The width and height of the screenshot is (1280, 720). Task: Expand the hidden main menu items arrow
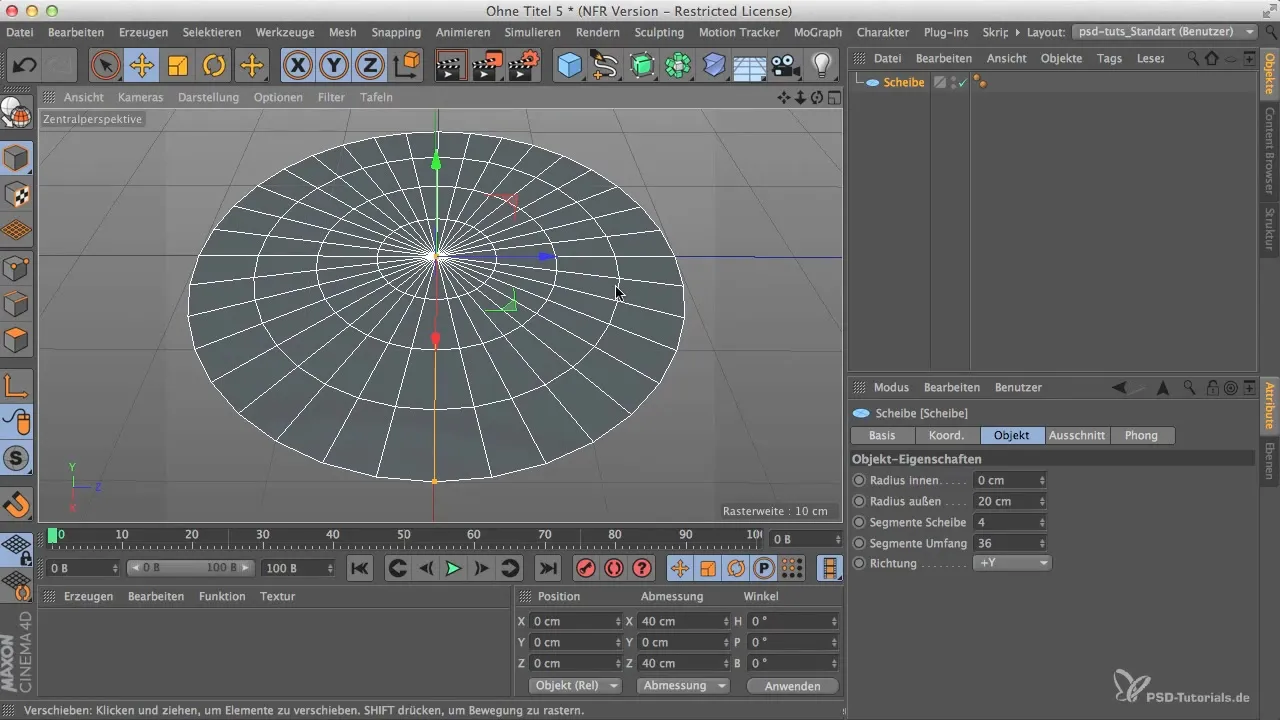[1017, 32]
